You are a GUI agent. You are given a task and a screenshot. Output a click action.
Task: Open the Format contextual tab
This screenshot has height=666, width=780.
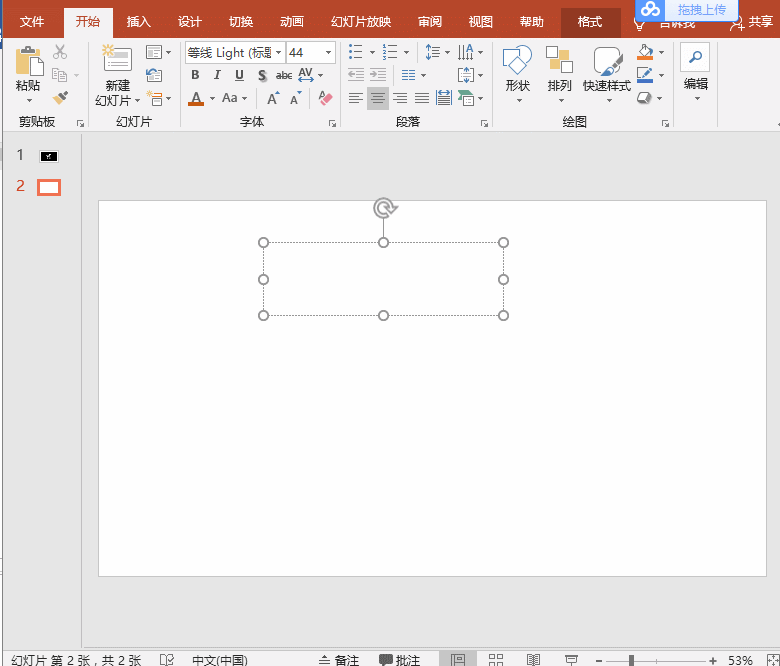coord(590,22)
